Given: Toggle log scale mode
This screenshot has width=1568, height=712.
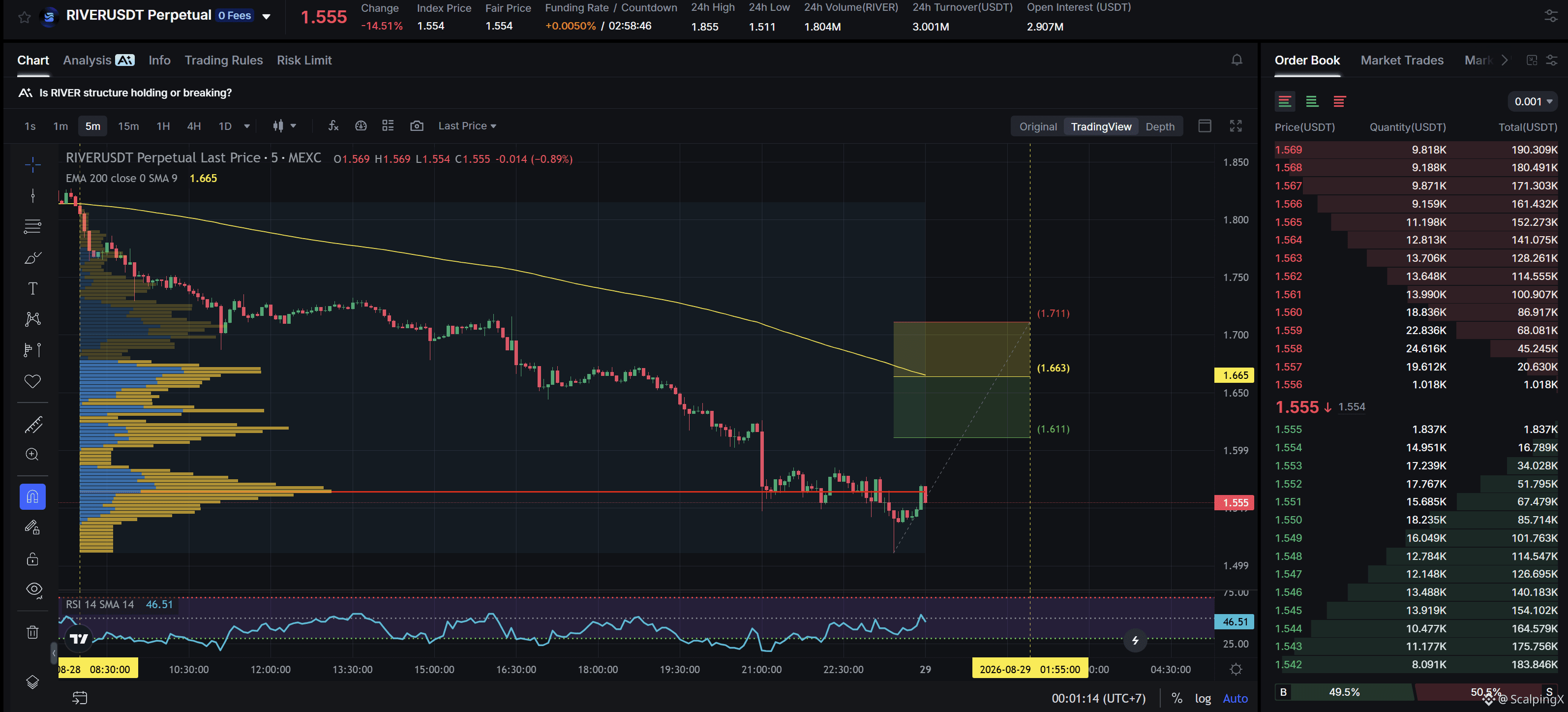Looking at the screenshot, I should 1202,698.
